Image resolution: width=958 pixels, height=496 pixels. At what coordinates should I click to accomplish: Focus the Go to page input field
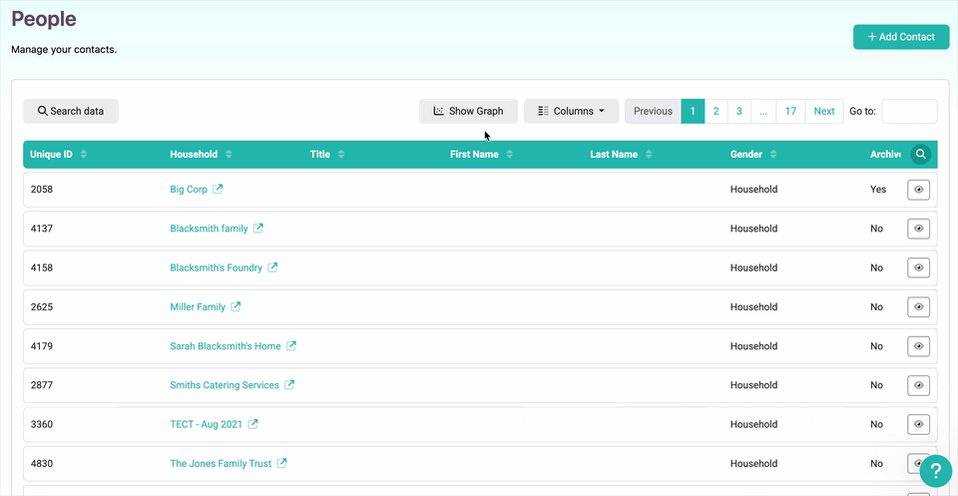[x=909, y=111]
